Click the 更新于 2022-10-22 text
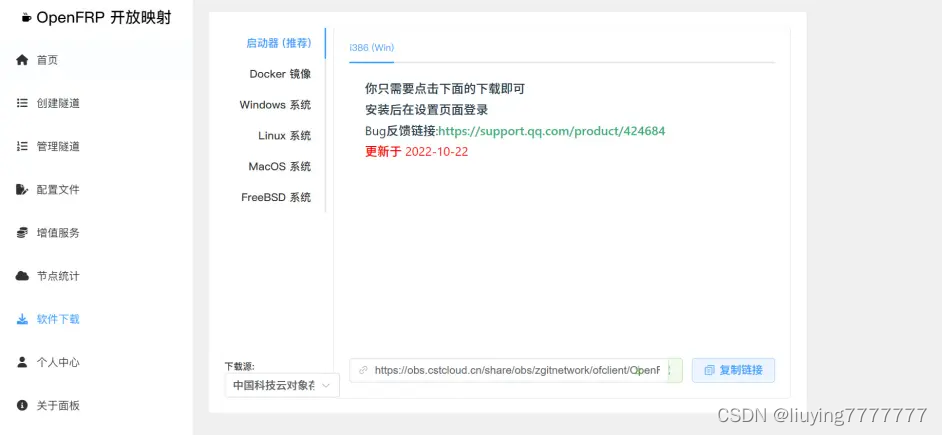This screenshot has width=942, height=435. [x=416, y=152]
